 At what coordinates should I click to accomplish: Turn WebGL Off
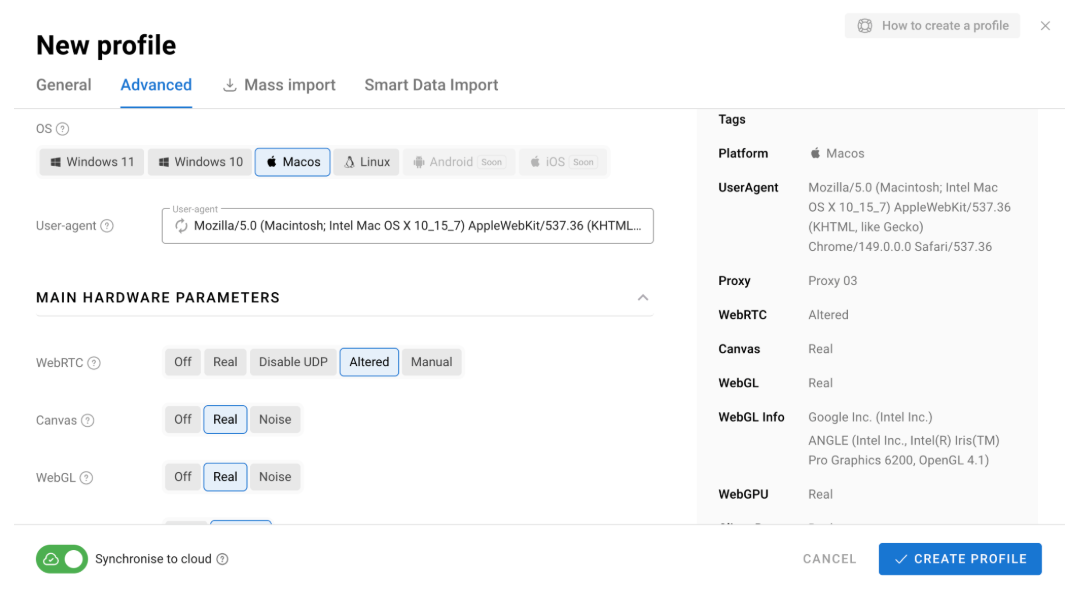183,477
